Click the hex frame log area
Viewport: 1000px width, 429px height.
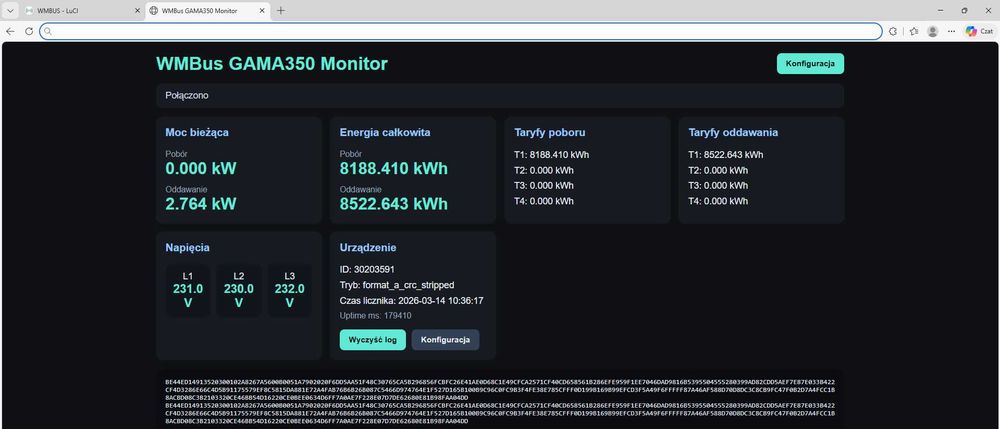coord(500,400)
